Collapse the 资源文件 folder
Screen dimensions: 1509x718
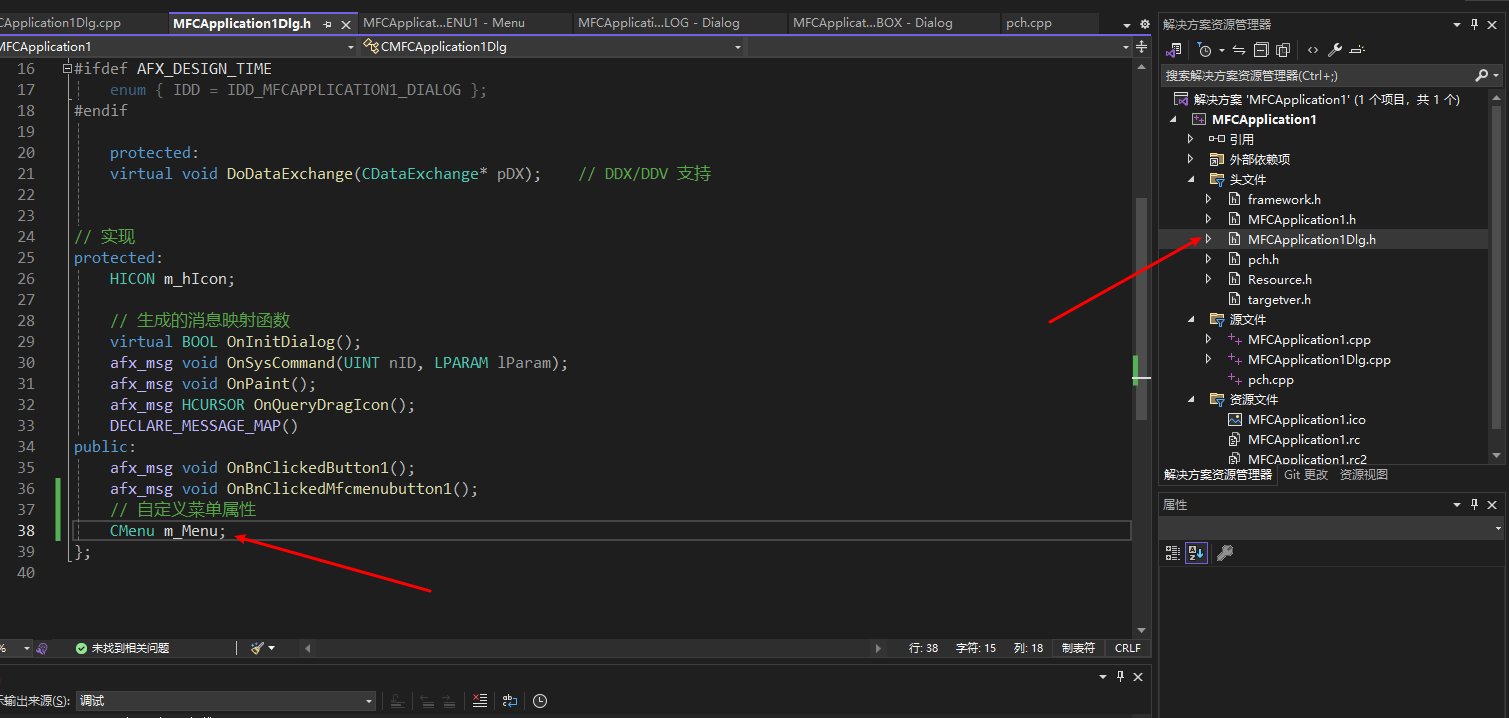coord(1190,399)
